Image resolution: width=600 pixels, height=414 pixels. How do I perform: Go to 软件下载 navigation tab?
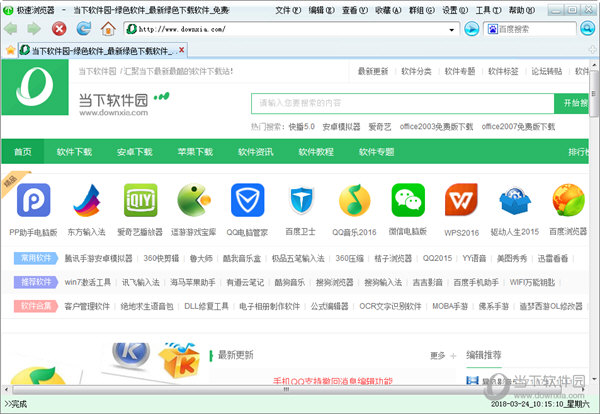pos(74,152)
